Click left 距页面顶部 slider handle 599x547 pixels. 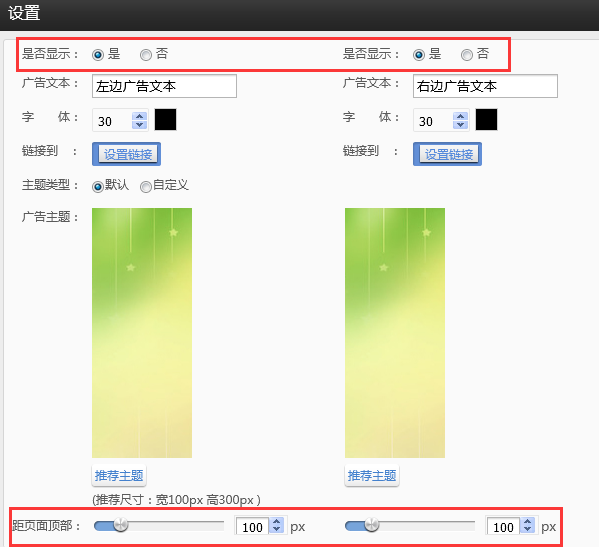coord(121,525)
